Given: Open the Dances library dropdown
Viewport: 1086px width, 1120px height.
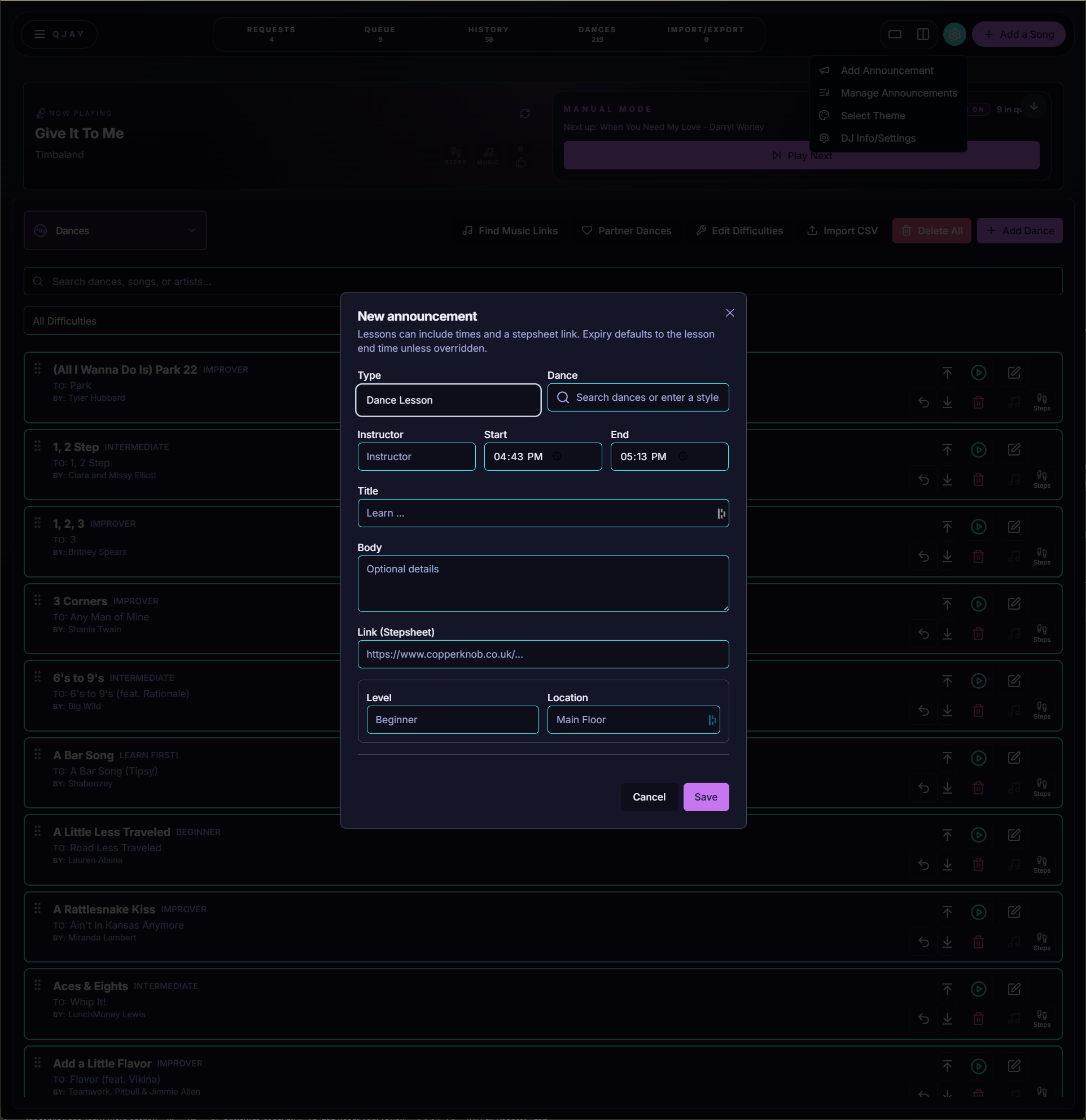Looking at the screenshot, I should click(x=115, y=230).
